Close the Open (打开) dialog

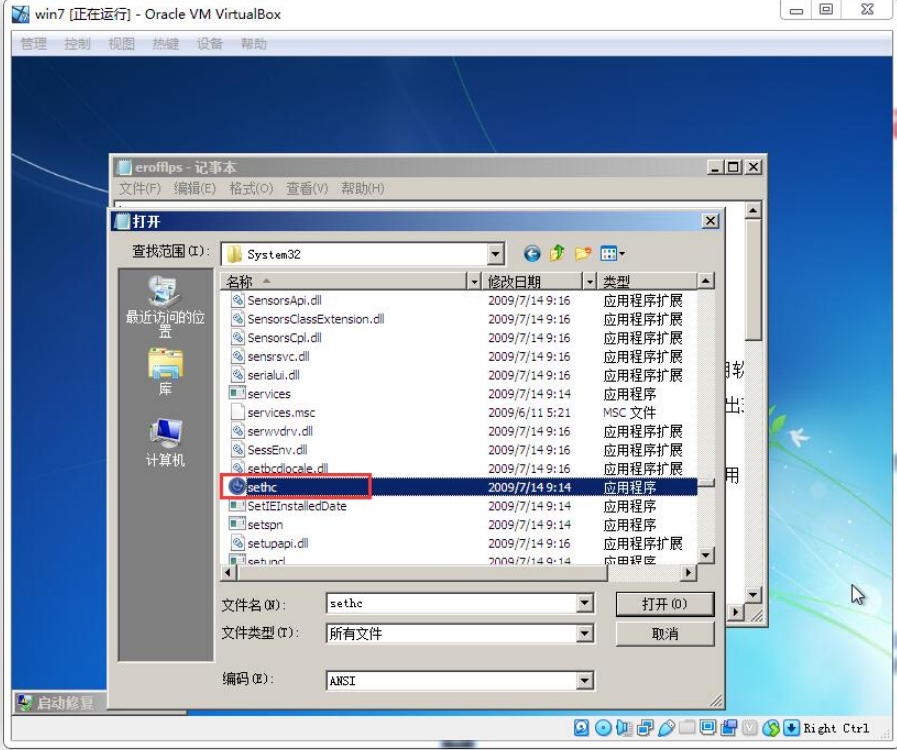click(x=711, y=221)
